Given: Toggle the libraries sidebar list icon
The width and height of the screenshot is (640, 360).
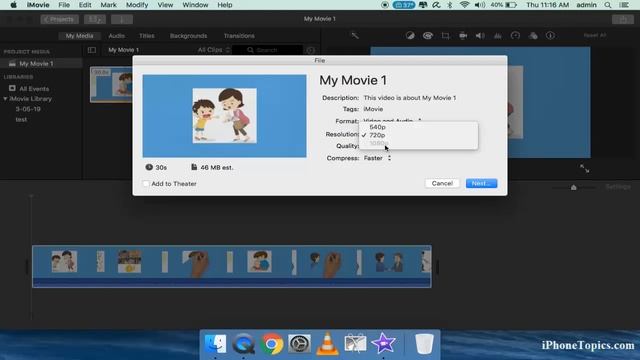Looking at the screenshot, I should point(92,50).
